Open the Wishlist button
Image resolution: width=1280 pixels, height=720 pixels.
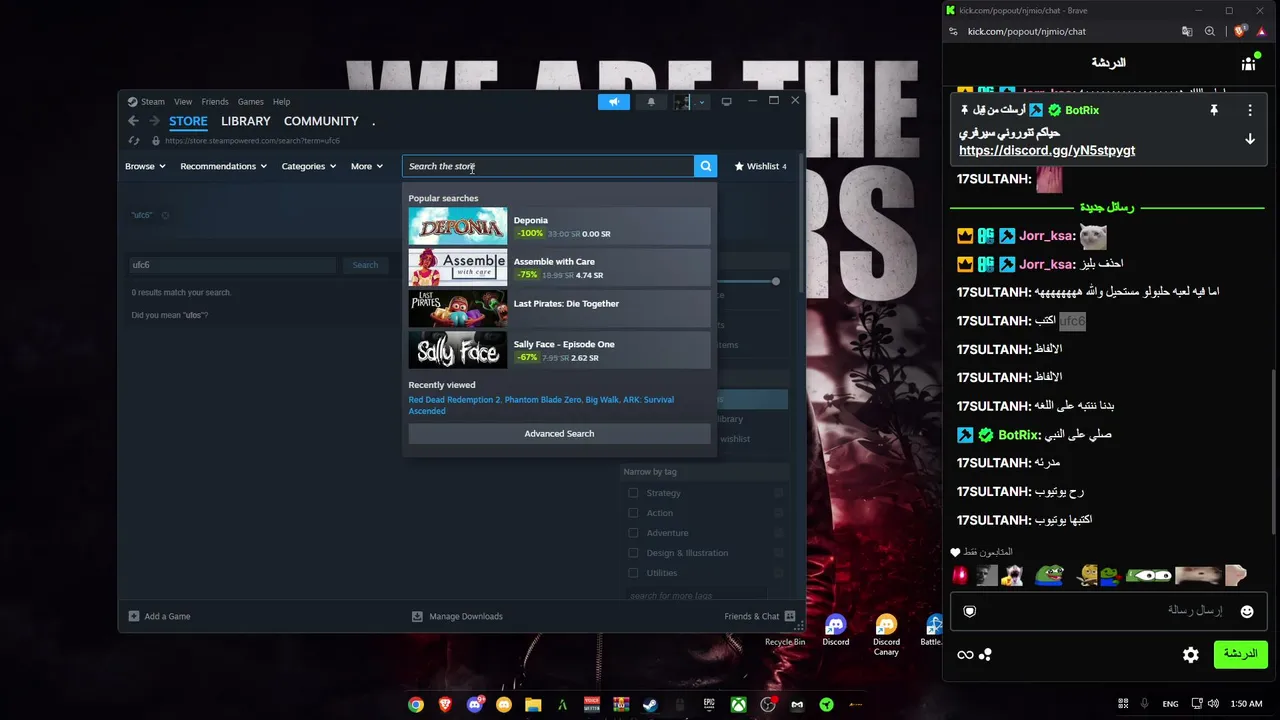click(x=760, y=166)
